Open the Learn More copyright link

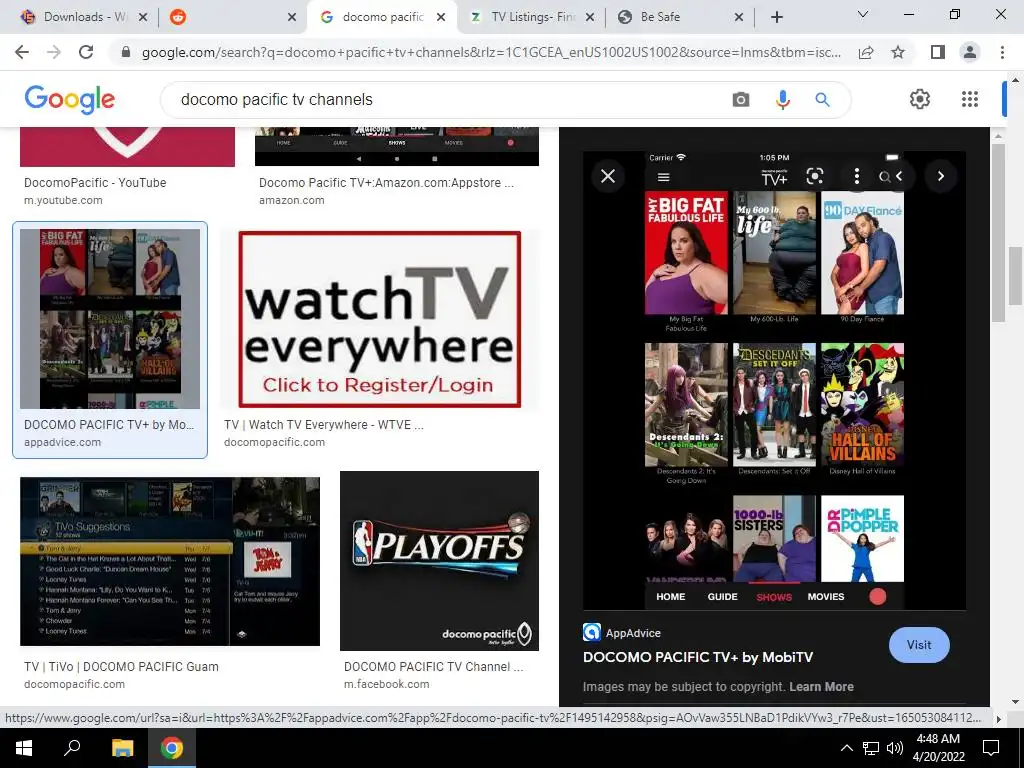pos(821,687)
